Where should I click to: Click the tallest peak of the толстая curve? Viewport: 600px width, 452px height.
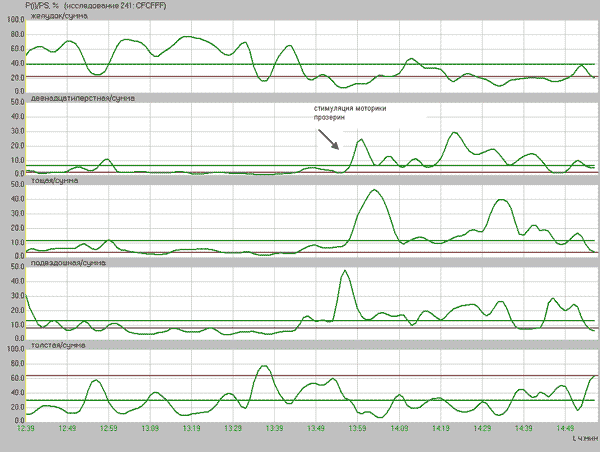pos(264,366)
